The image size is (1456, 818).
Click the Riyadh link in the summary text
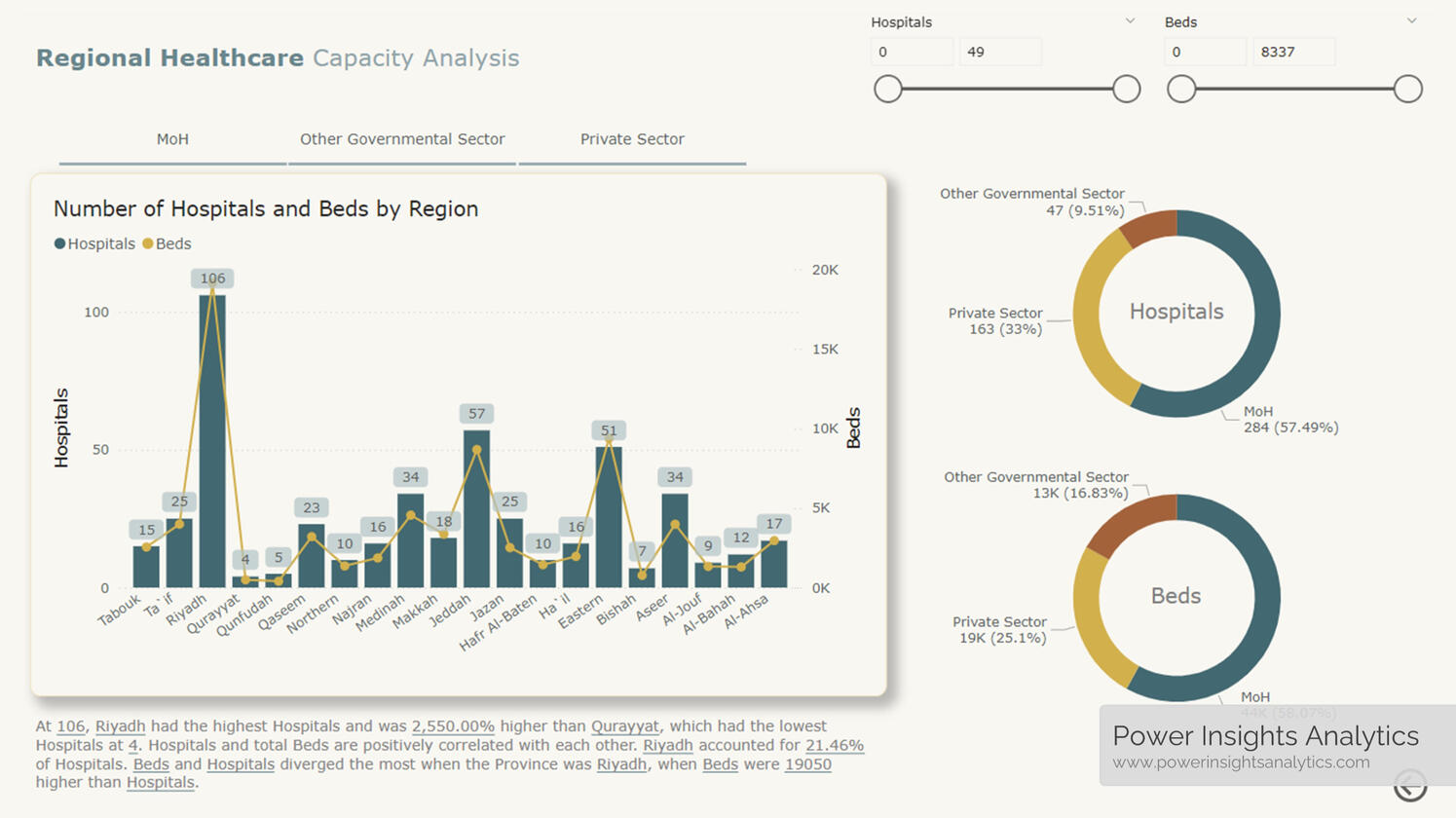(x=120, y=725)
